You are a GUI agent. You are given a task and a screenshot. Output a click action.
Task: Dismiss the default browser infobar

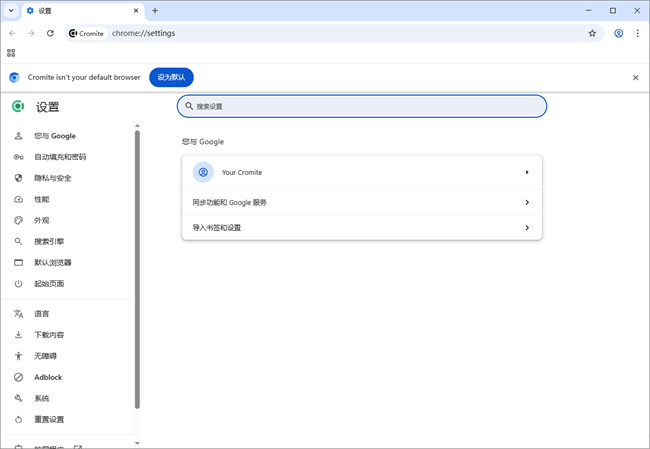point(635,78)
